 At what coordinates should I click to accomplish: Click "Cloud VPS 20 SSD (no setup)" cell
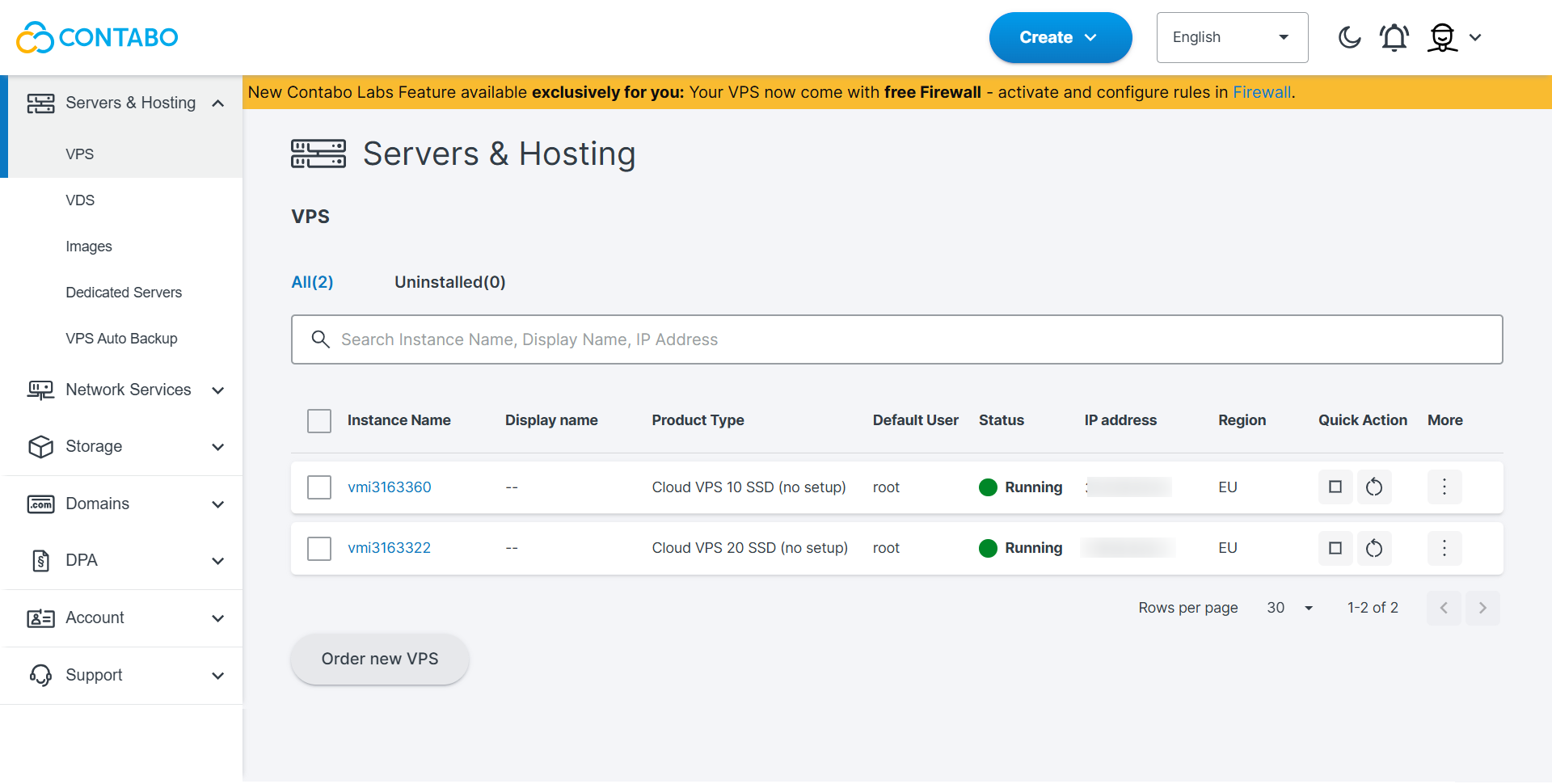click(x=750, y=548)
